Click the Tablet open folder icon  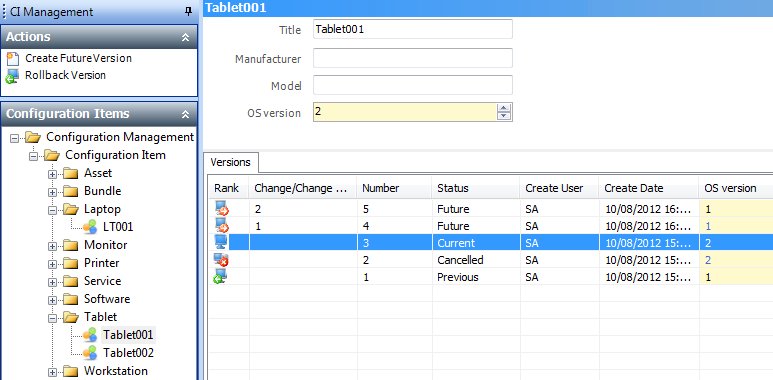tap(71, 317)
